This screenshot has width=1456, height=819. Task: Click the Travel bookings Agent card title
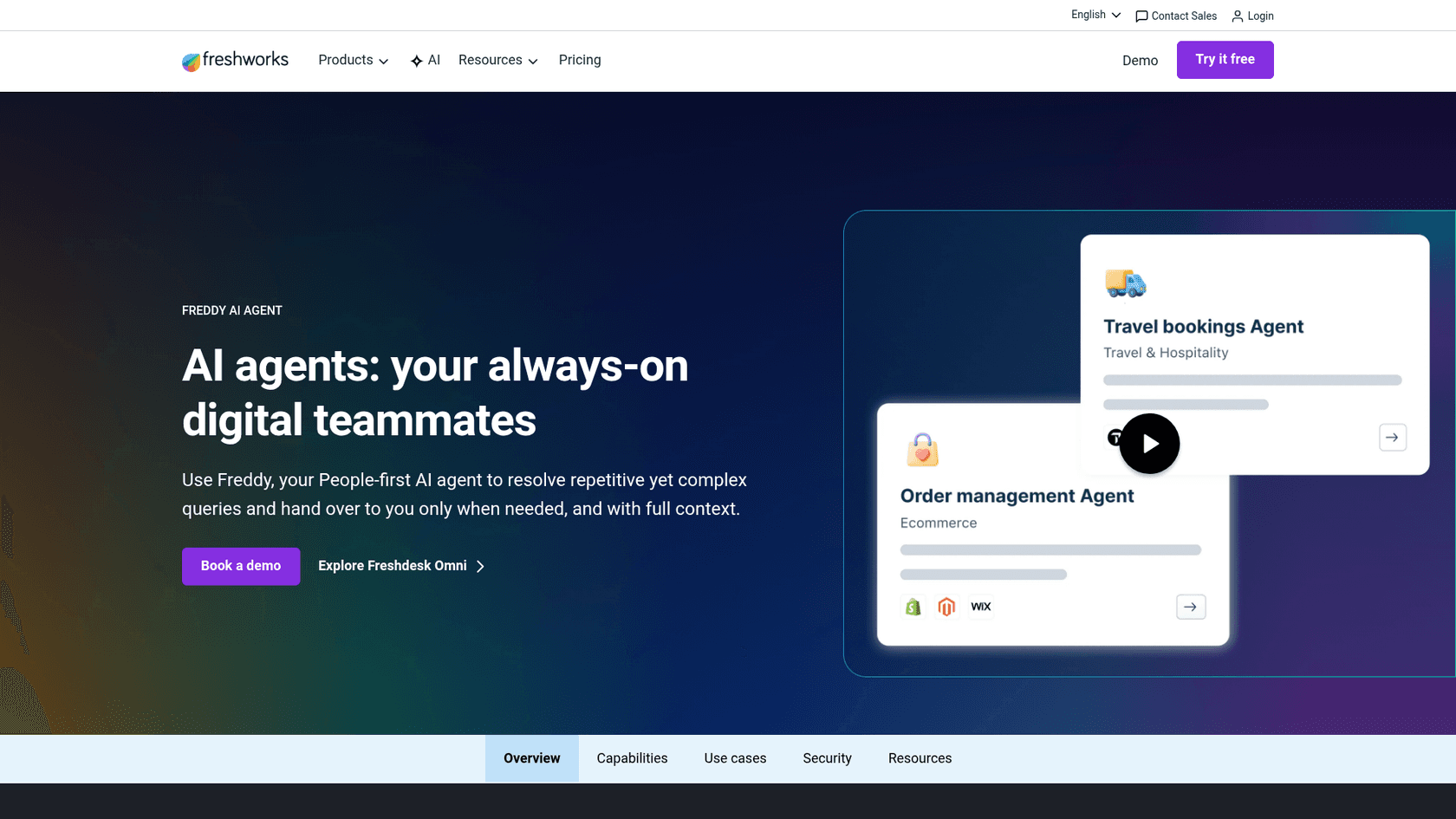click(1203, 327)
